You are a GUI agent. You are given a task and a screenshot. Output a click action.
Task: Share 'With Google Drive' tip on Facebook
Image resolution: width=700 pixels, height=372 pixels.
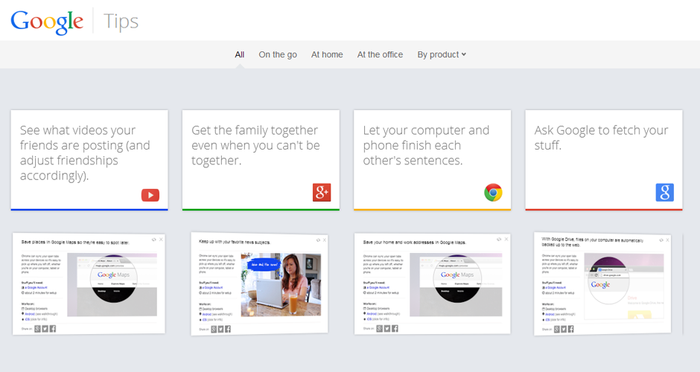point(571,329)
